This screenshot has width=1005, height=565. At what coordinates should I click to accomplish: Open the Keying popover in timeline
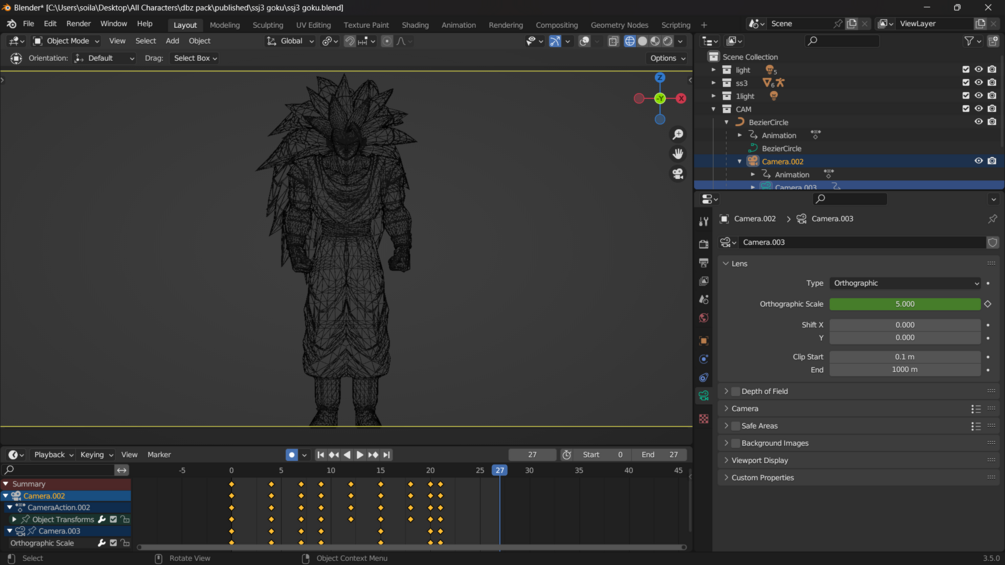tap(96, 455)
